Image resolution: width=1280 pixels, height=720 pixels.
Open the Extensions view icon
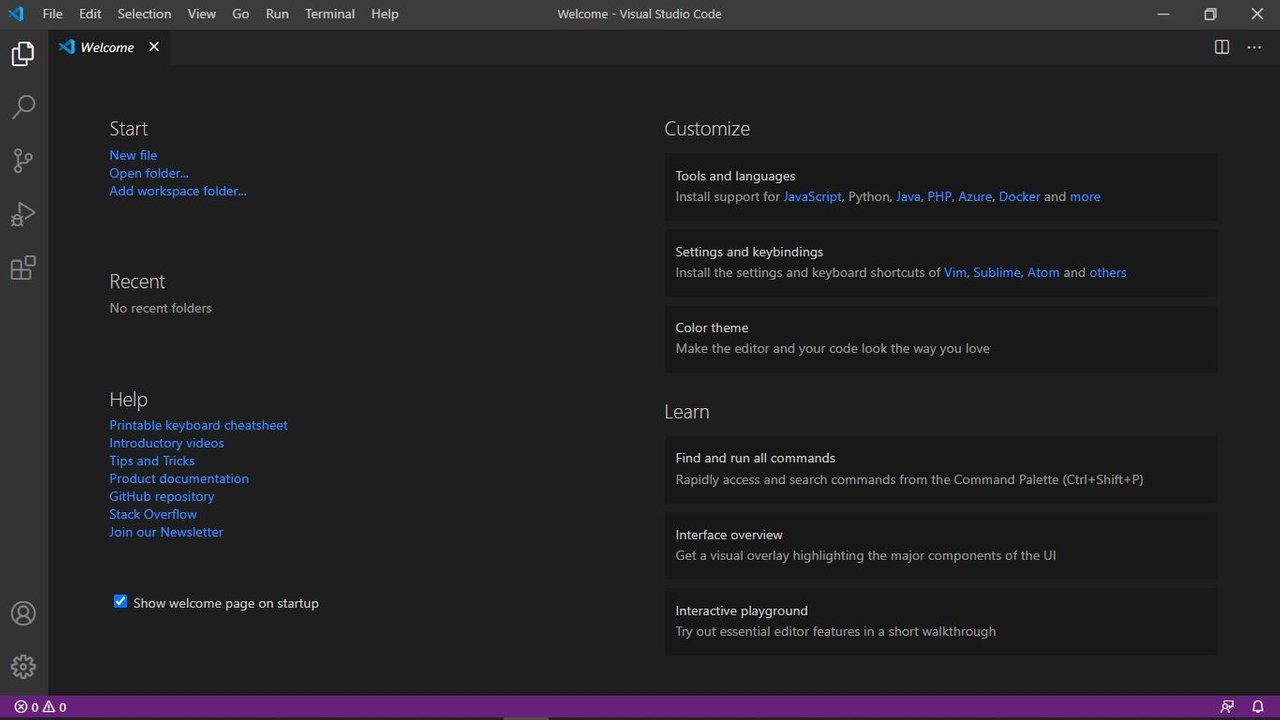[x=23, y=268]
